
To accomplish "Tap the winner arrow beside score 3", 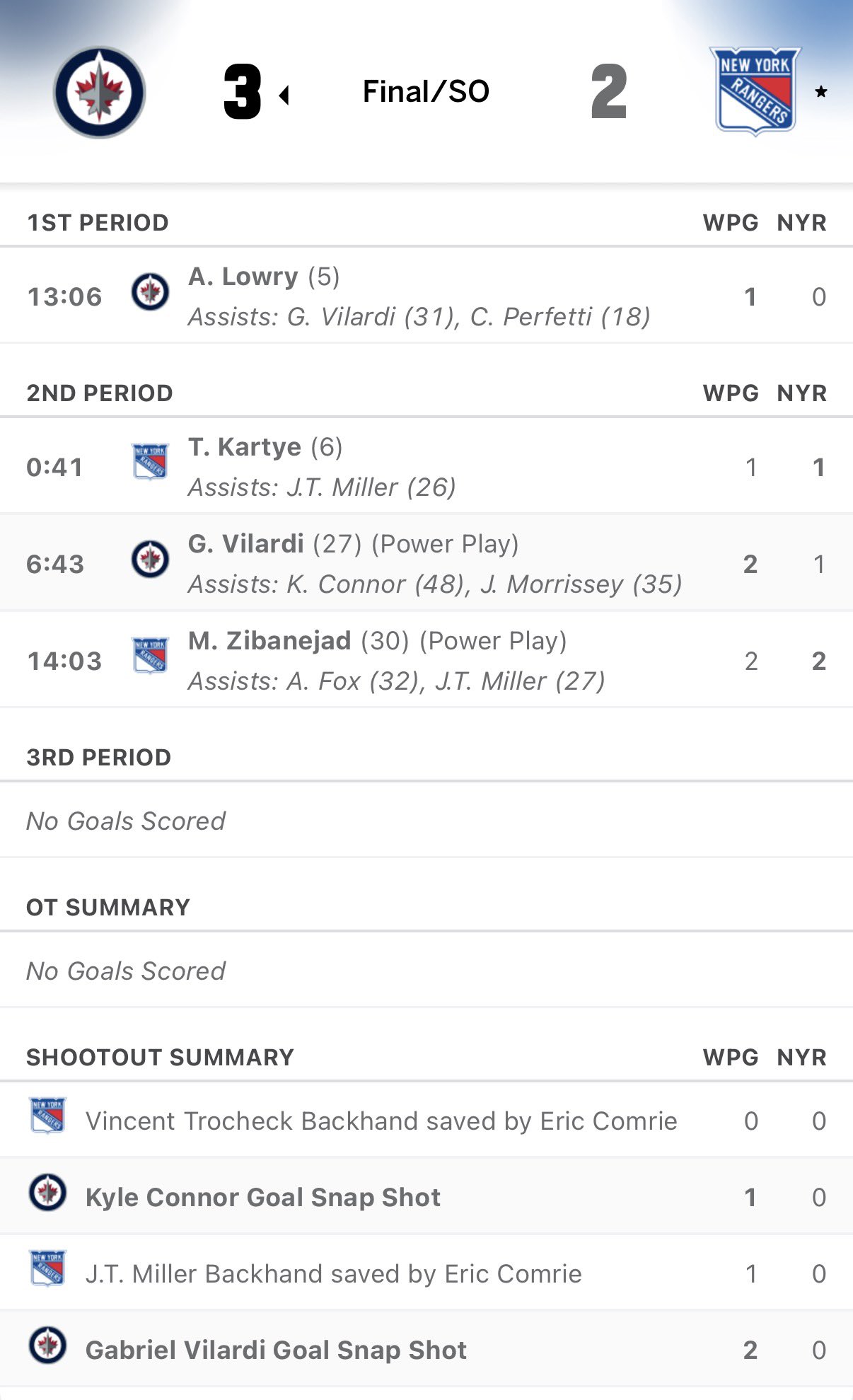I will click(284, 95).
